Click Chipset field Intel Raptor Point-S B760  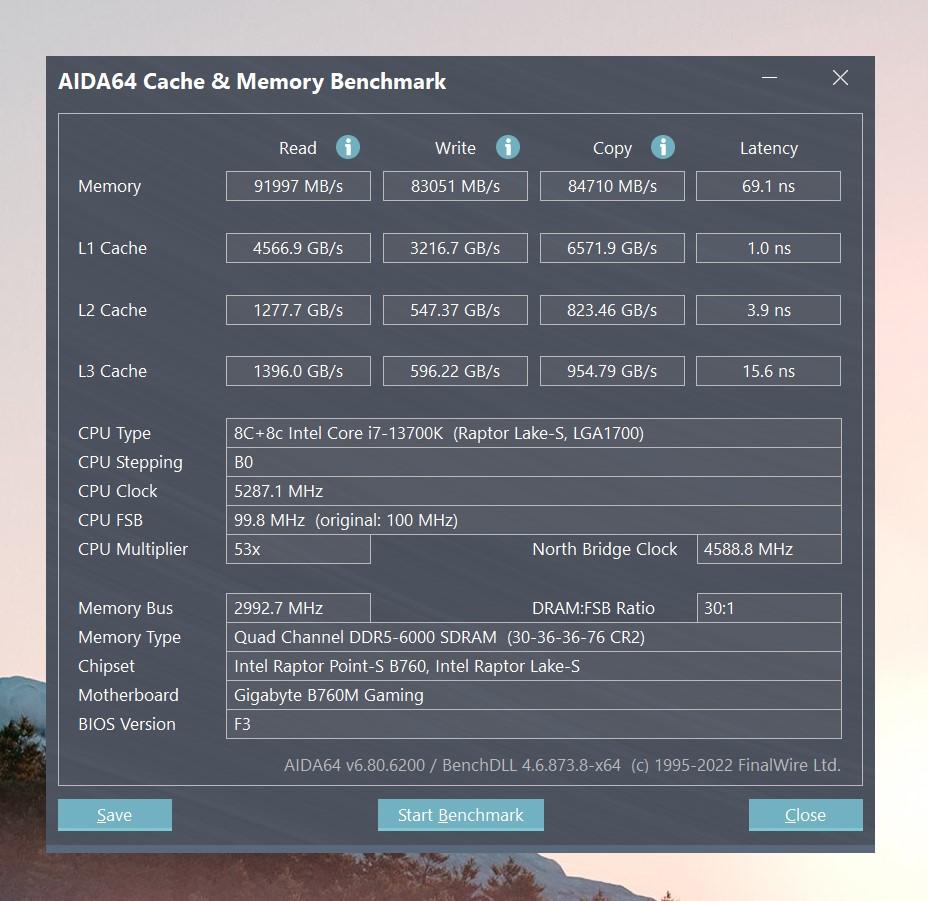[x=534, y=666]
